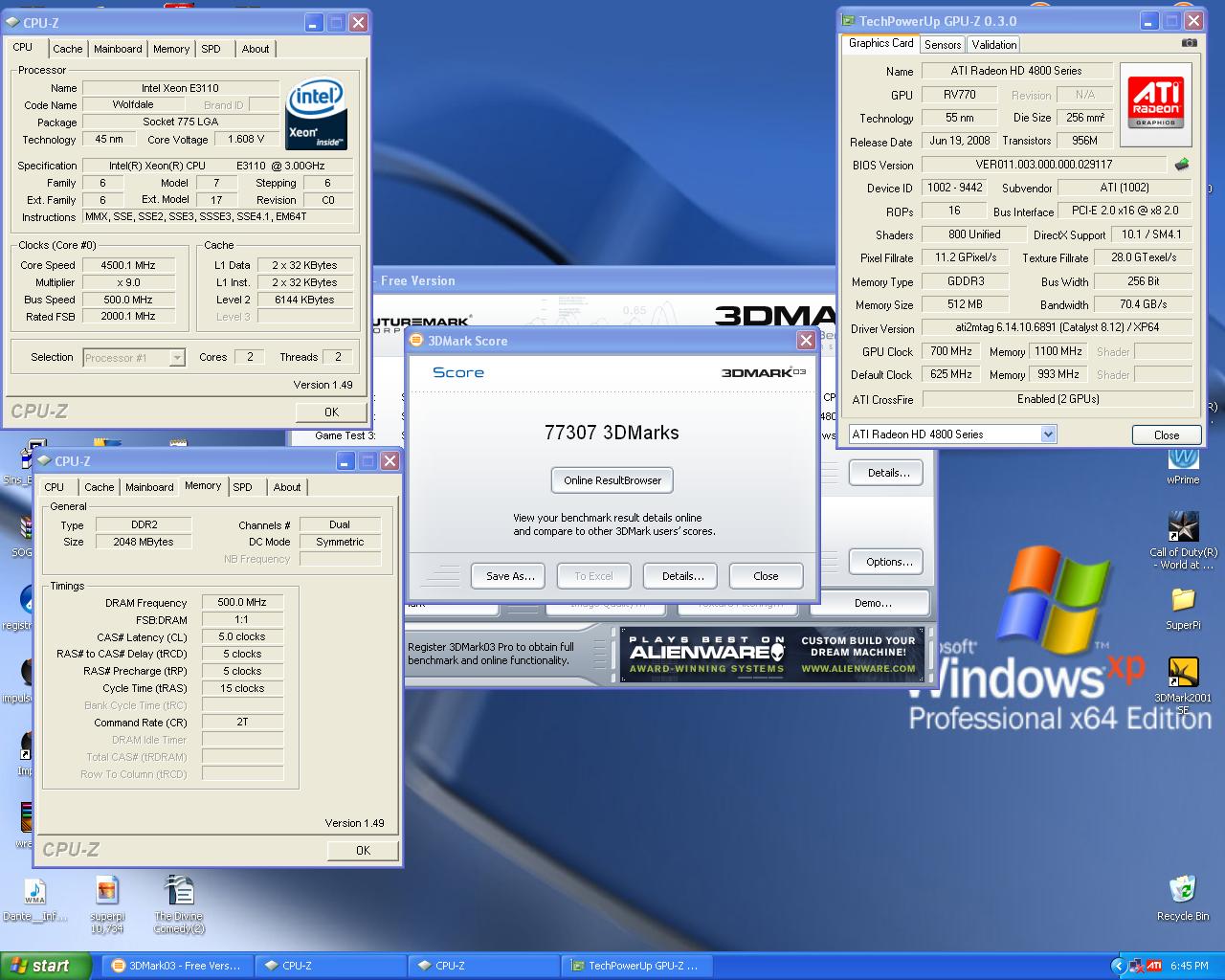Open the Windows start menu

coord(45,966)
